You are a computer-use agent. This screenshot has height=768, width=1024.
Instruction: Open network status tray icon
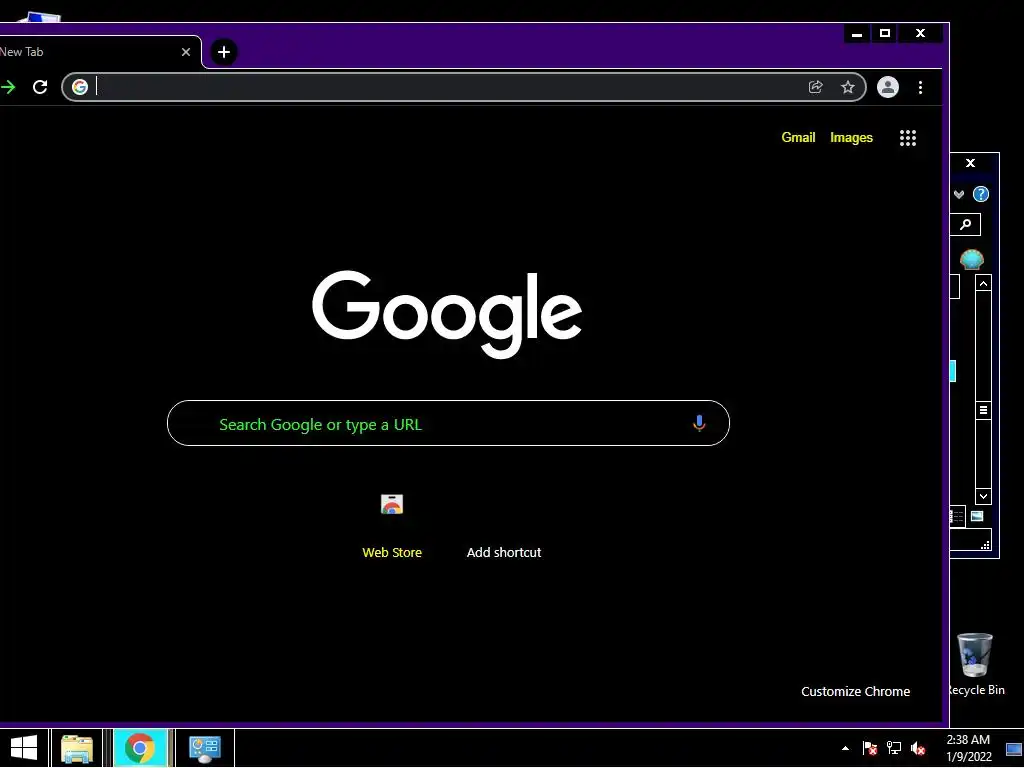[x=893, y=748]
